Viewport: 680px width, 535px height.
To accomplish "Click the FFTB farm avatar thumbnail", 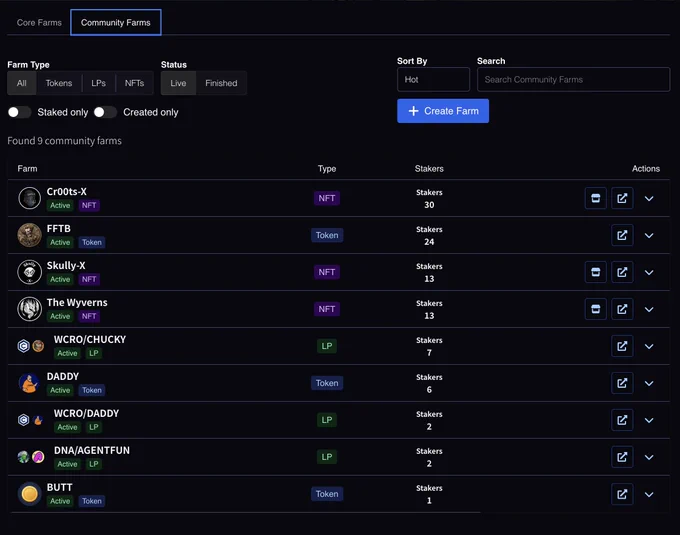I will tap(29, 235).
